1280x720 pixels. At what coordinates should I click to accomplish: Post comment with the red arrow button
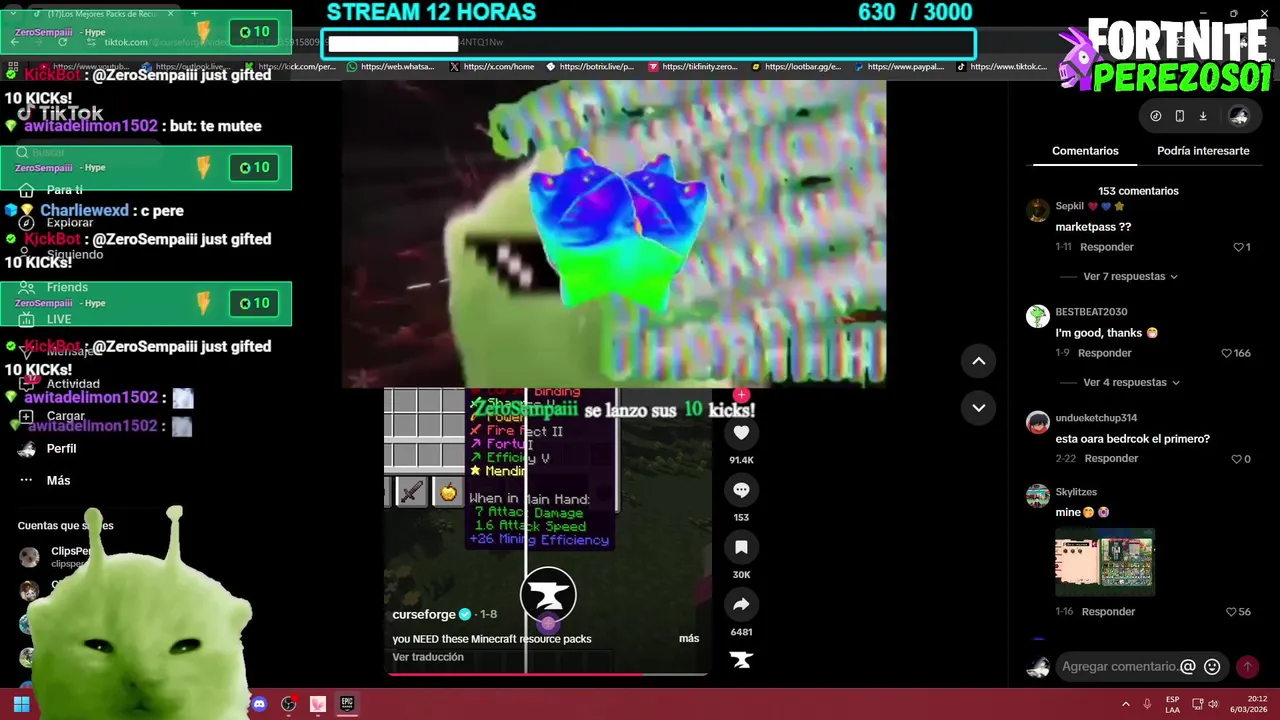pyautogui.click(x=1247, y=667)
